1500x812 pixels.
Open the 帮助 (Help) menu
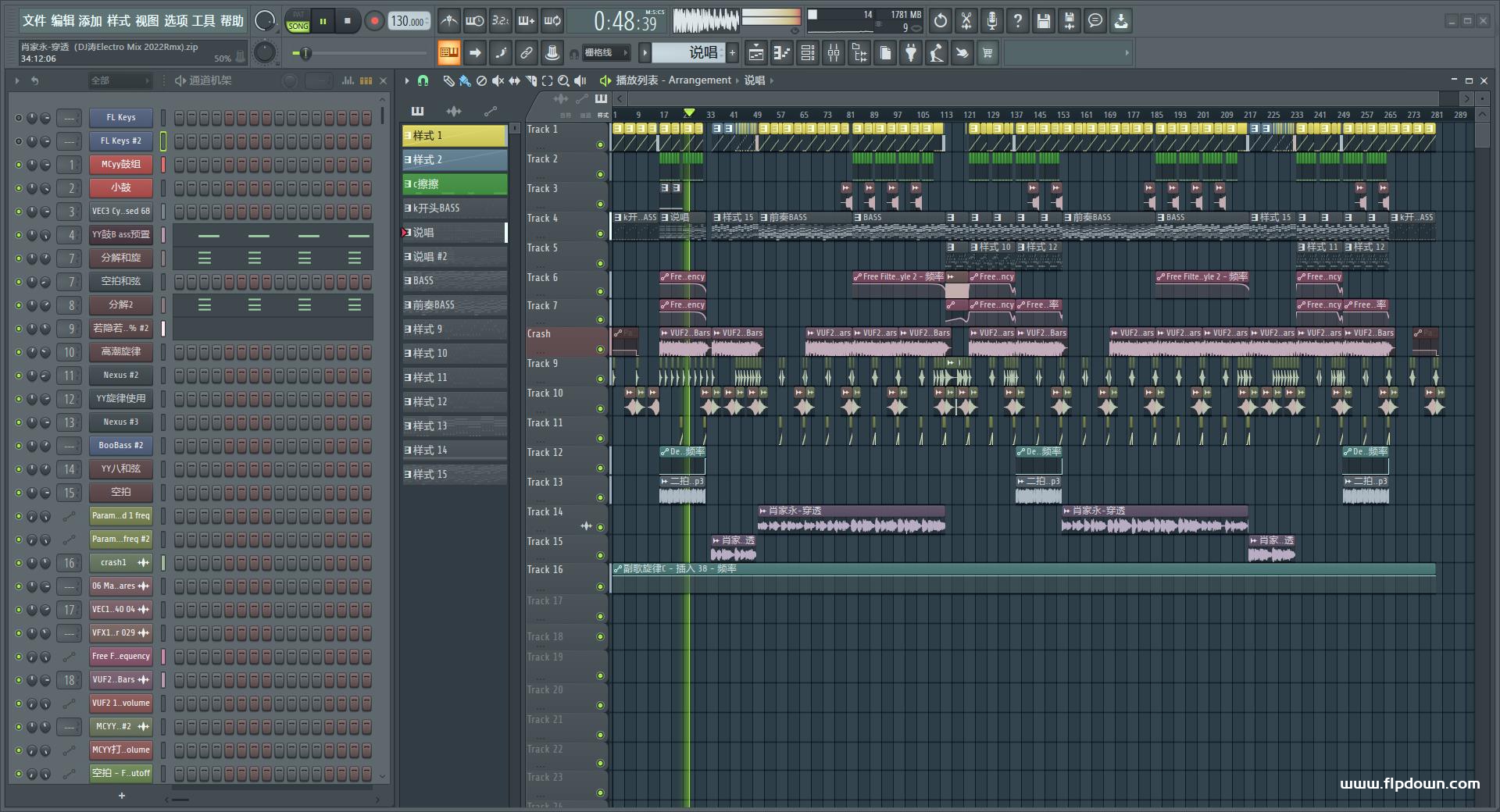pos(232,20)
